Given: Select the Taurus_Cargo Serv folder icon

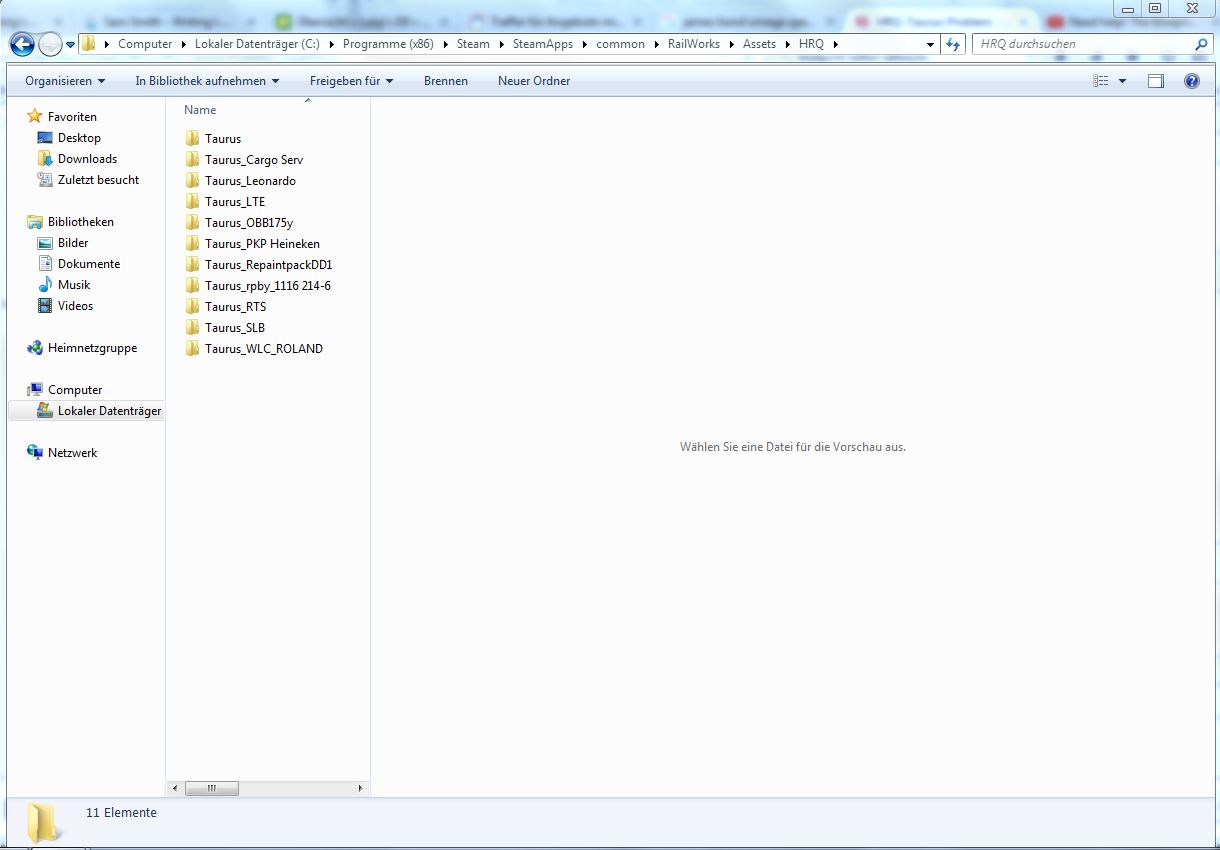Looking at the screenshot, I should (x=193, y=160).
